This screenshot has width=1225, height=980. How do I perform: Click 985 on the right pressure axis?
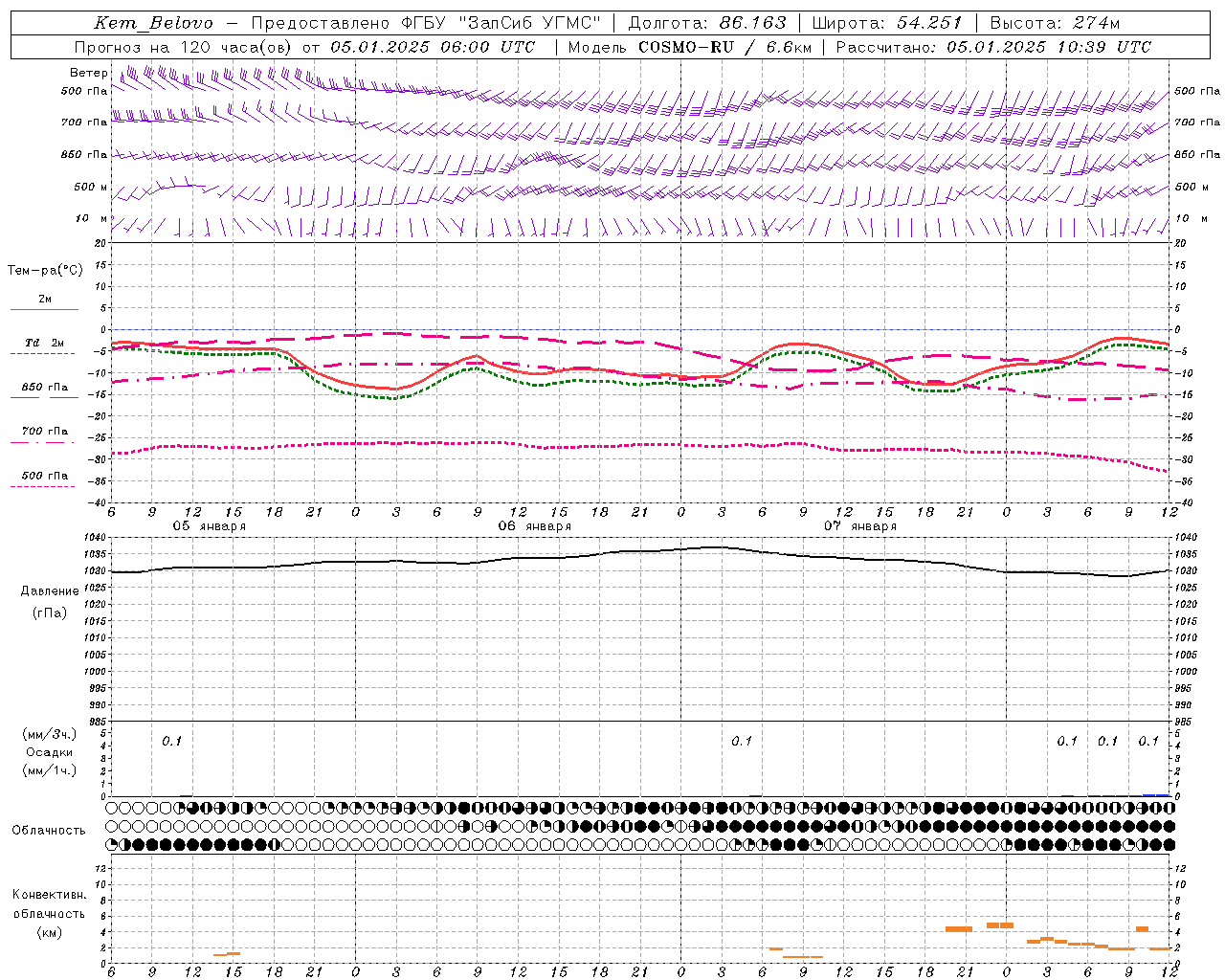(x=1185, y=723)
